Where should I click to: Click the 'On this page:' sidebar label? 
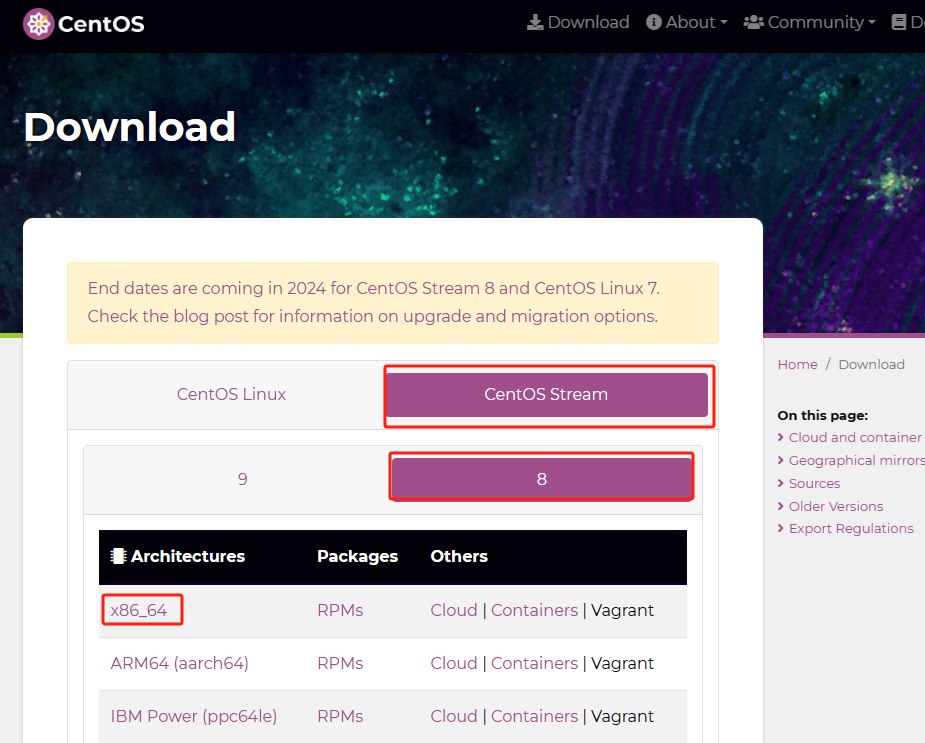coord(823,415)
